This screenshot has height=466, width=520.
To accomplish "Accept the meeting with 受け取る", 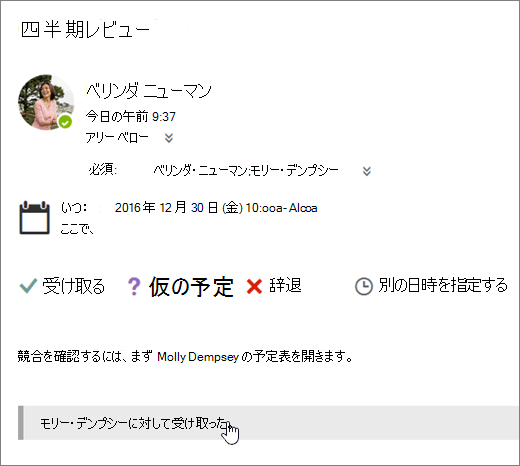I will coord(73,286).
